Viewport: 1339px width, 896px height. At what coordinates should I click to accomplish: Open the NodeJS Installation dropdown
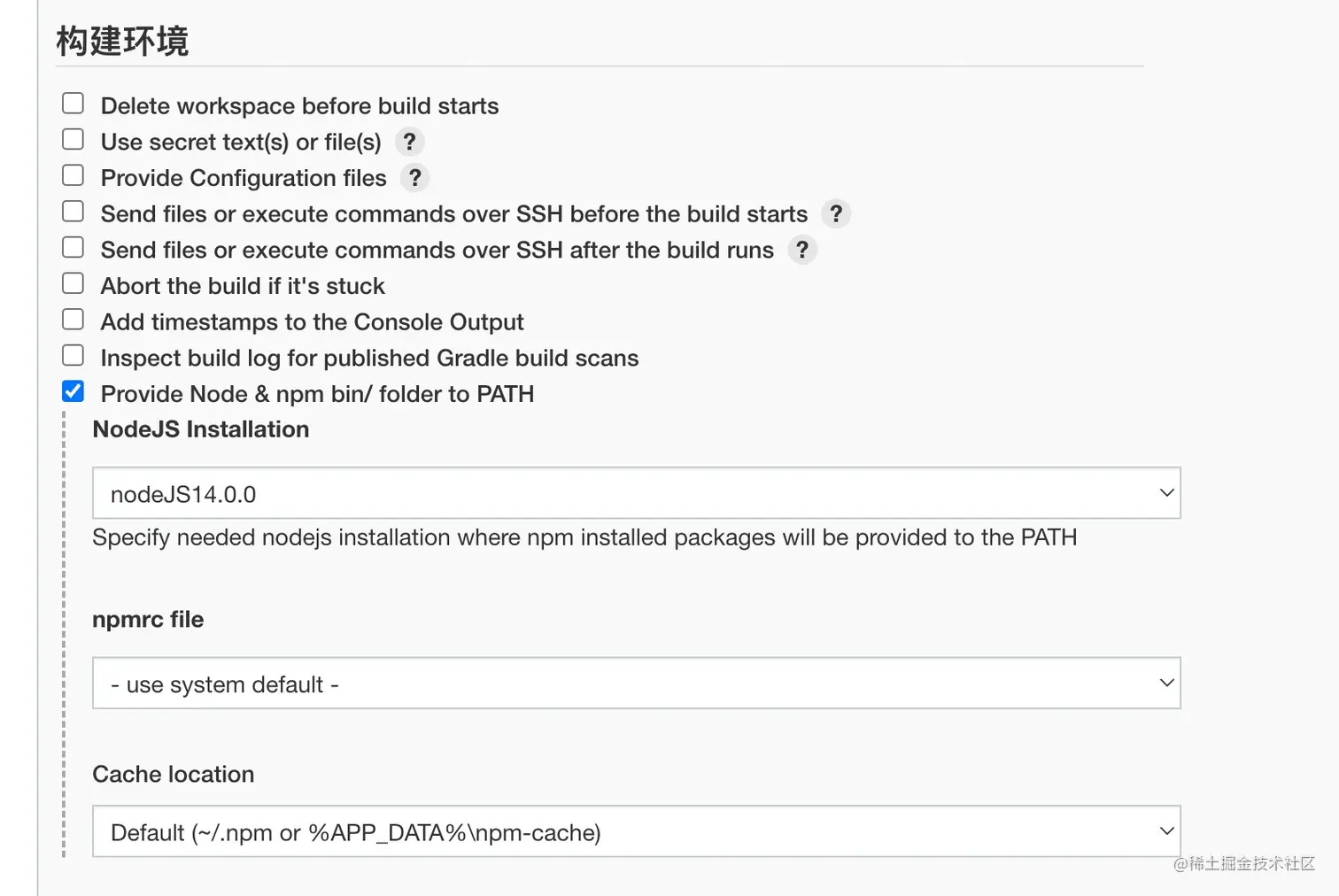click(x=636, y=493)
